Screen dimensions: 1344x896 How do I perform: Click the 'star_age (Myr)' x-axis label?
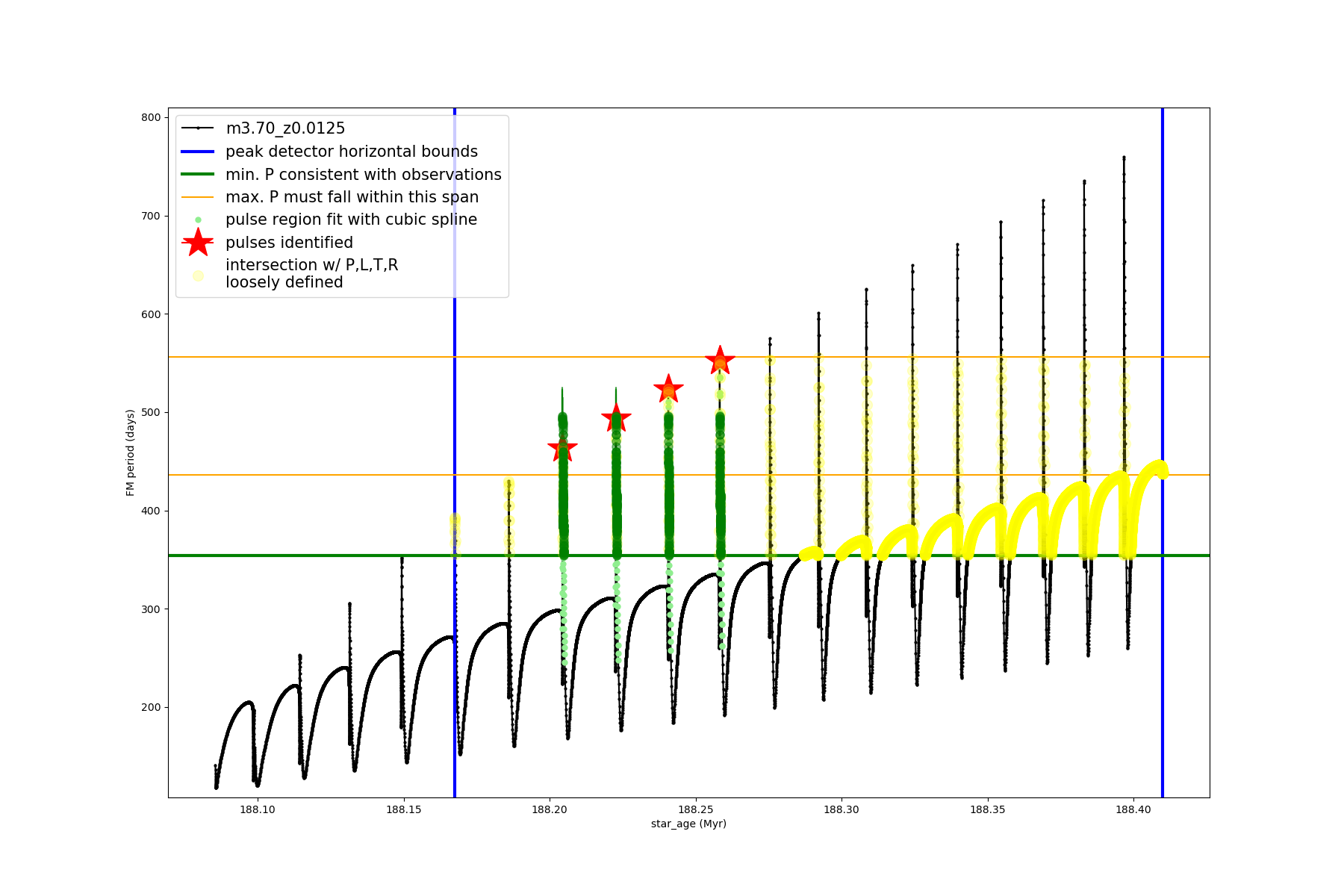pos(688,824)
